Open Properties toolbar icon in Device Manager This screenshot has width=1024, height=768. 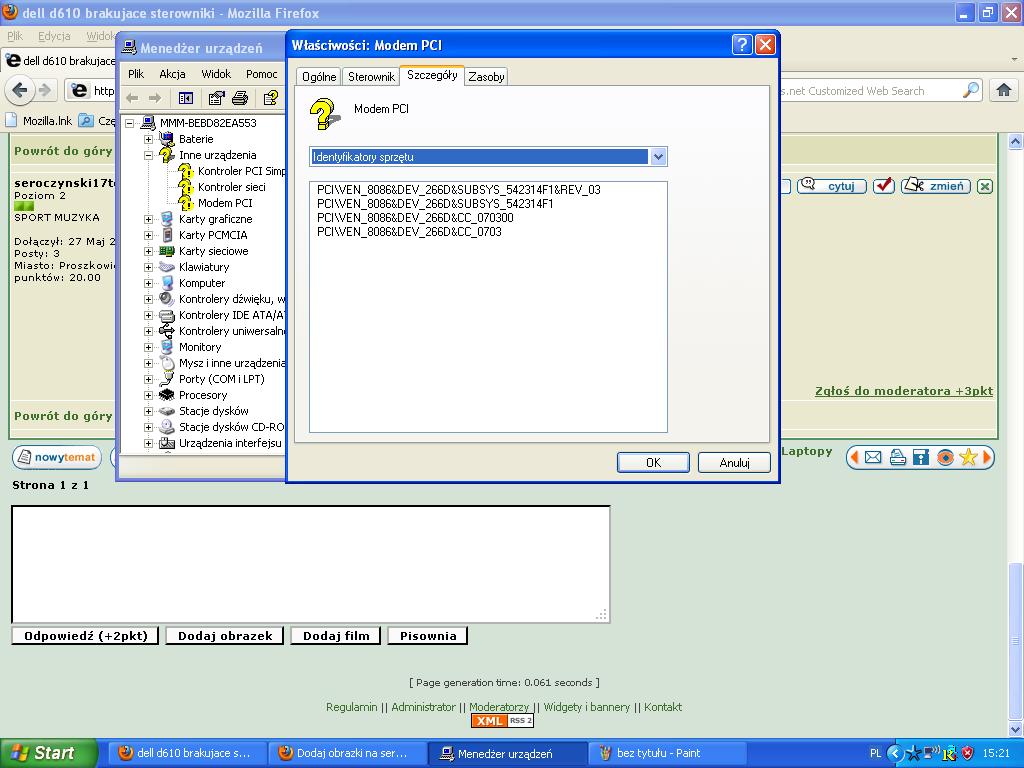216,98
